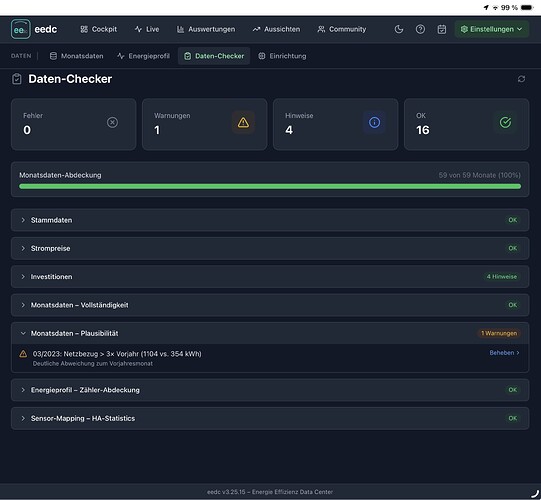Click the Monatsdaten-Abdeckung progress bar
Image resolution: width=541 pixels, height=500 pixels.
pos(270,186)
